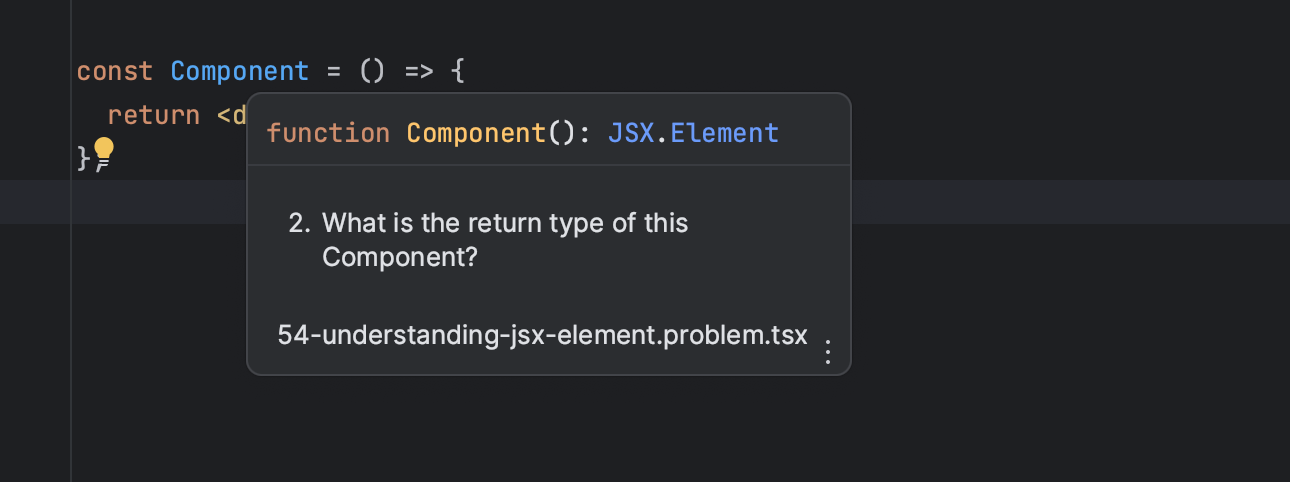
Task: Click the empty parentheses after the equals sign
Action: [372, 72]
